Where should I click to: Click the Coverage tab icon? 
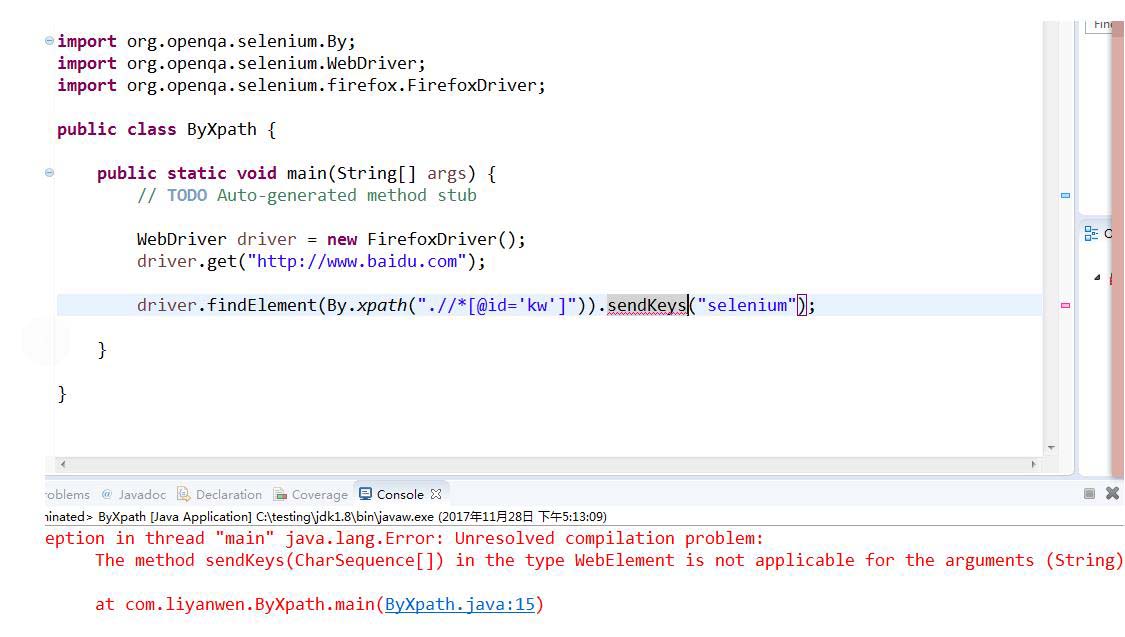(x=280, y=494)
